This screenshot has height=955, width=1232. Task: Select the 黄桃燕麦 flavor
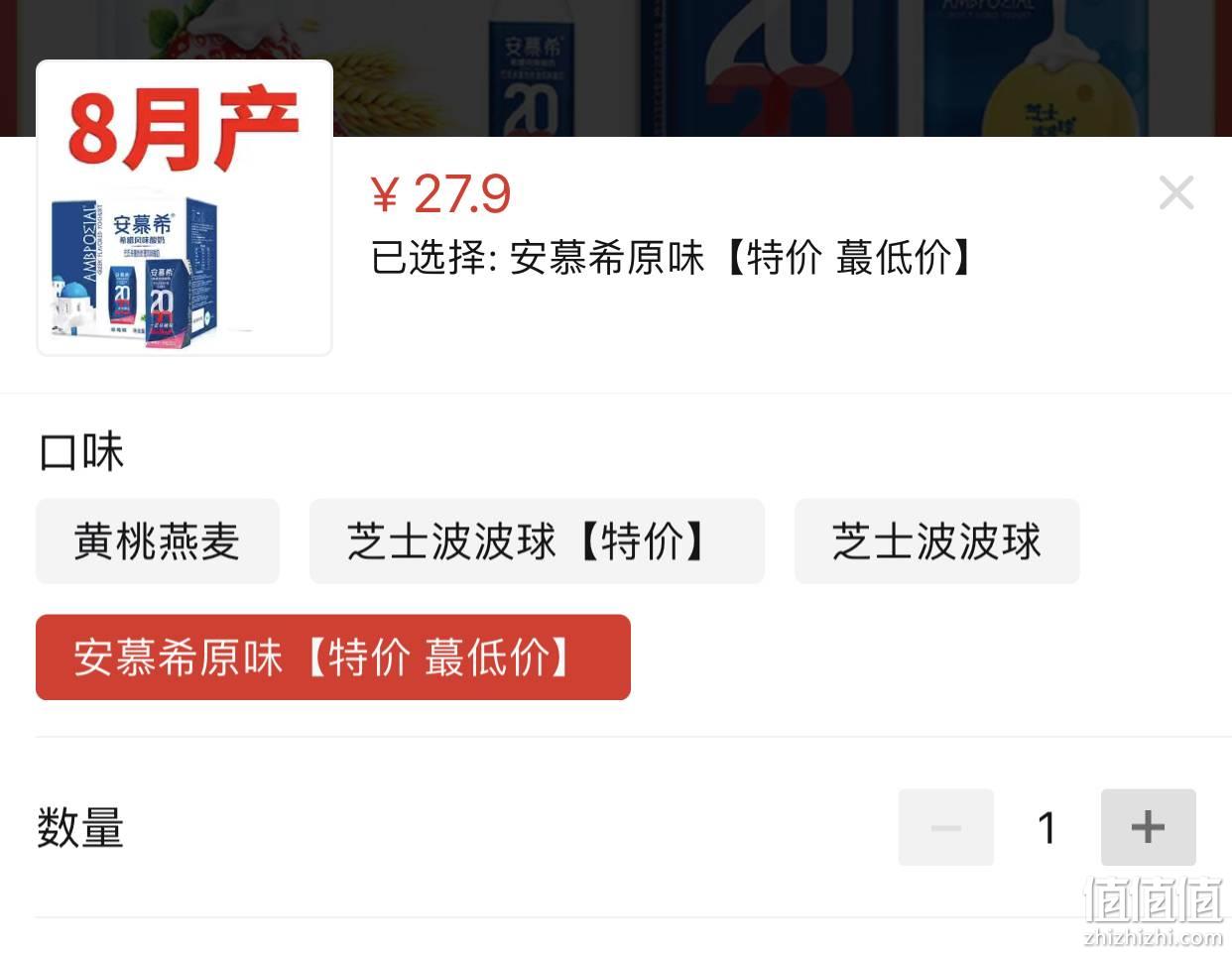158,541
